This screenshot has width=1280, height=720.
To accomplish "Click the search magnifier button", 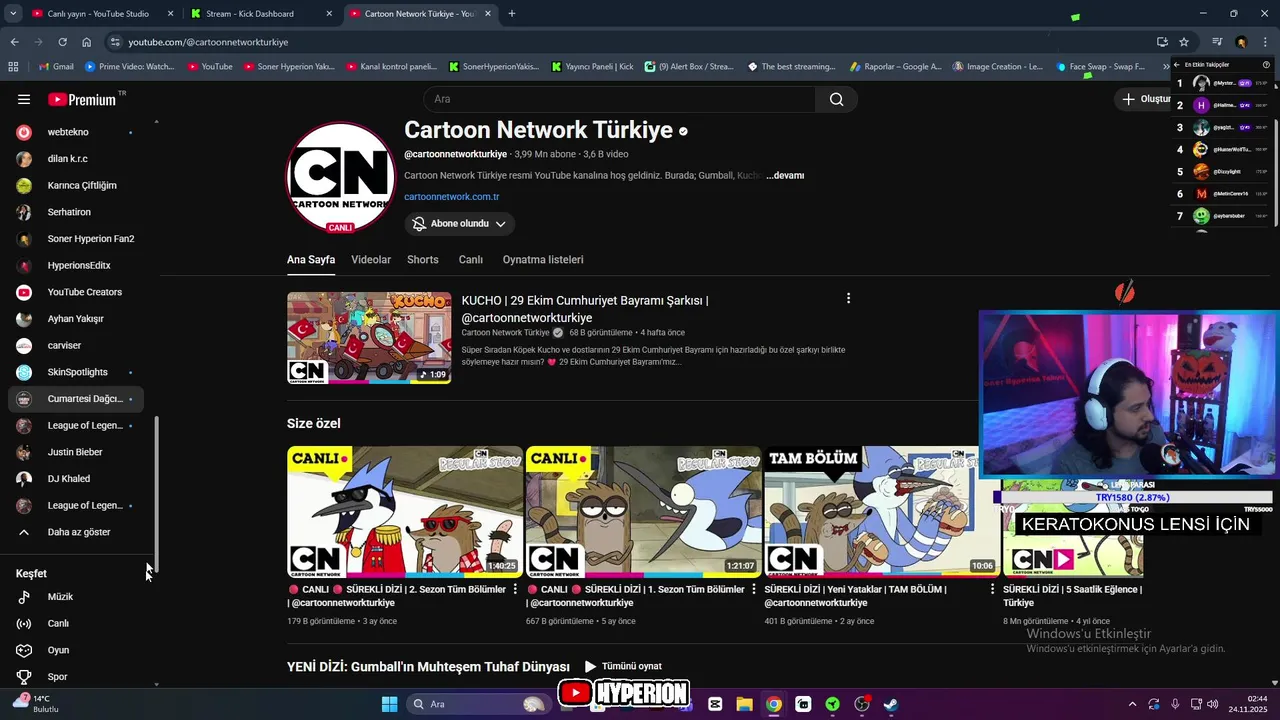I will coord(836,99).
